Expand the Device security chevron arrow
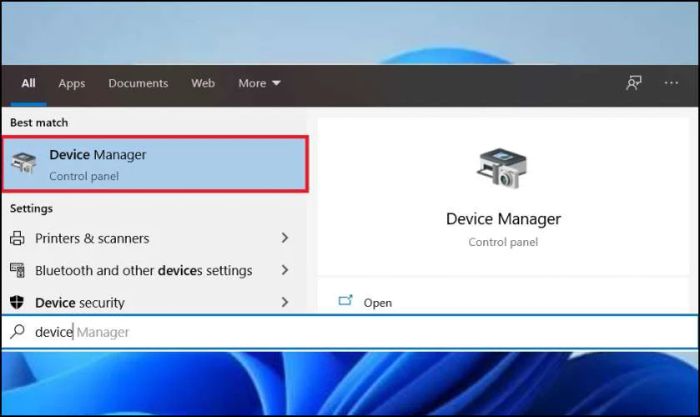This screenshot has height=417, width=700. 285,302
